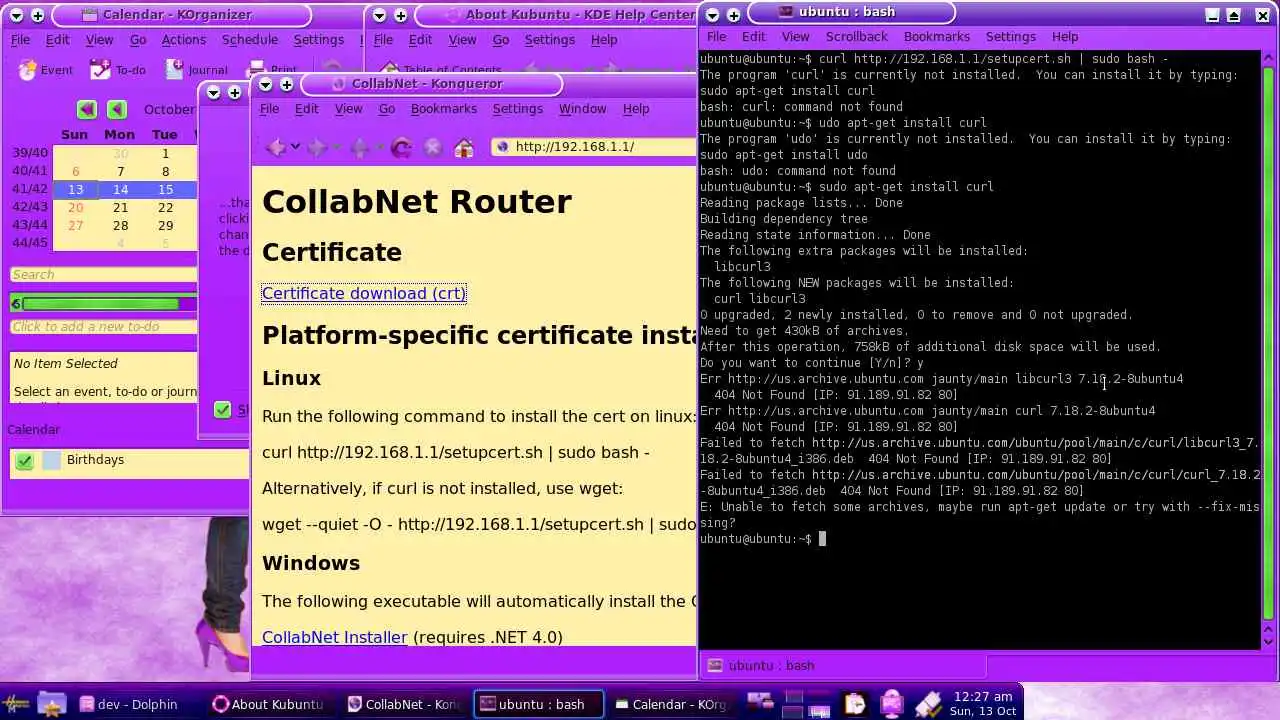Click the purple system tray notifier icon
The image size is (1280, 720).
point(891,704)
